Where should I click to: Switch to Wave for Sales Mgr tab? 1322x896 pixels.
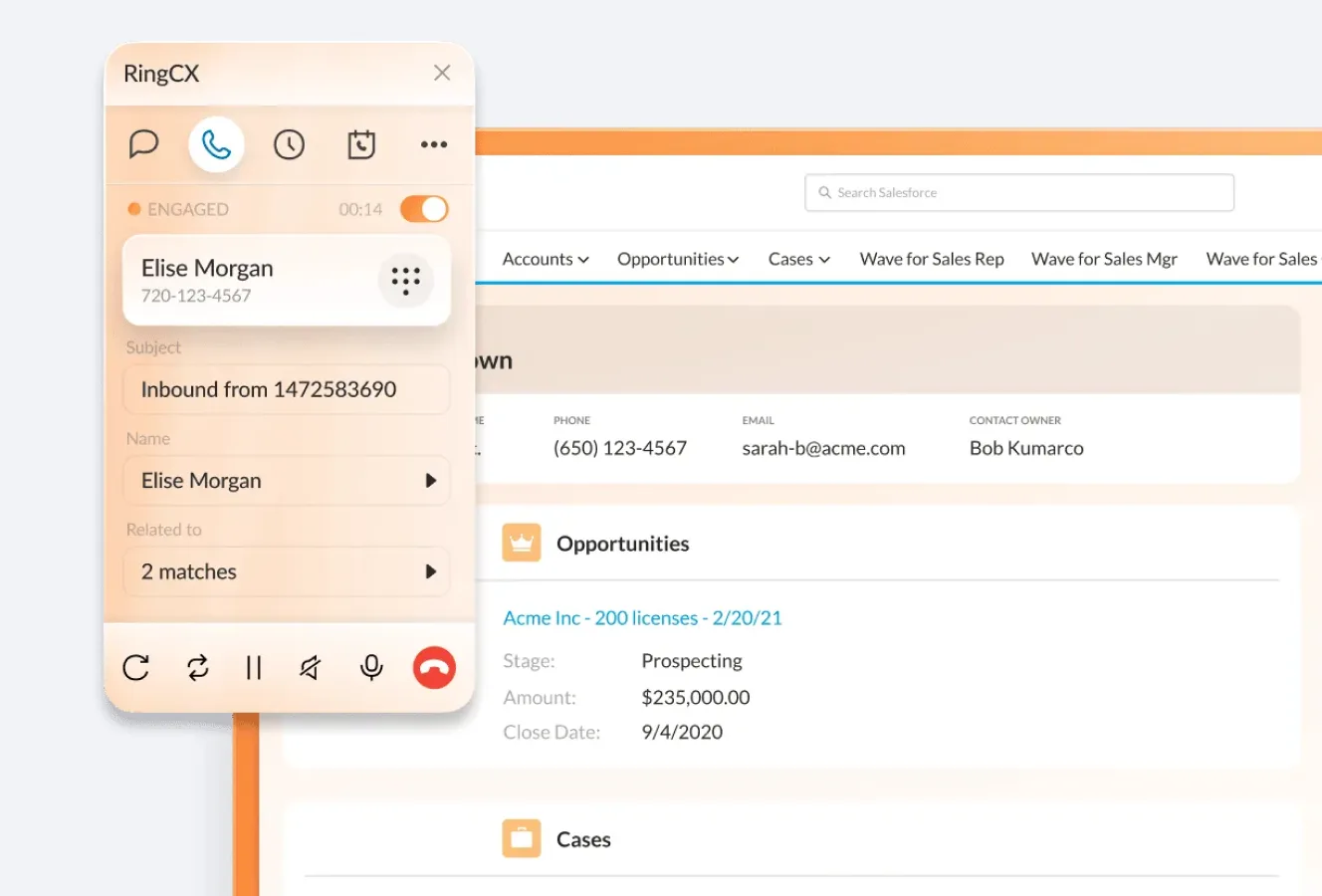click(1104, 259)
